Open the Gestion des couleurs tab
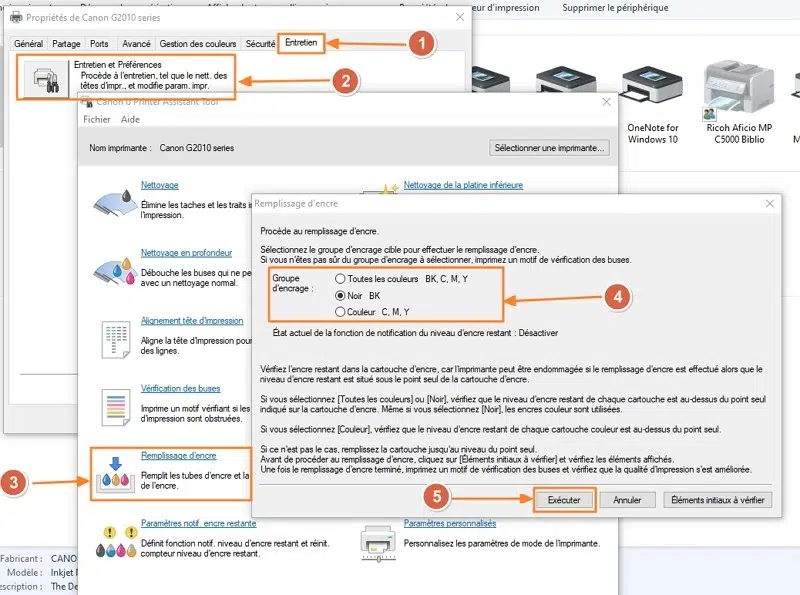The image size is (800, 595). click(197, 44)
